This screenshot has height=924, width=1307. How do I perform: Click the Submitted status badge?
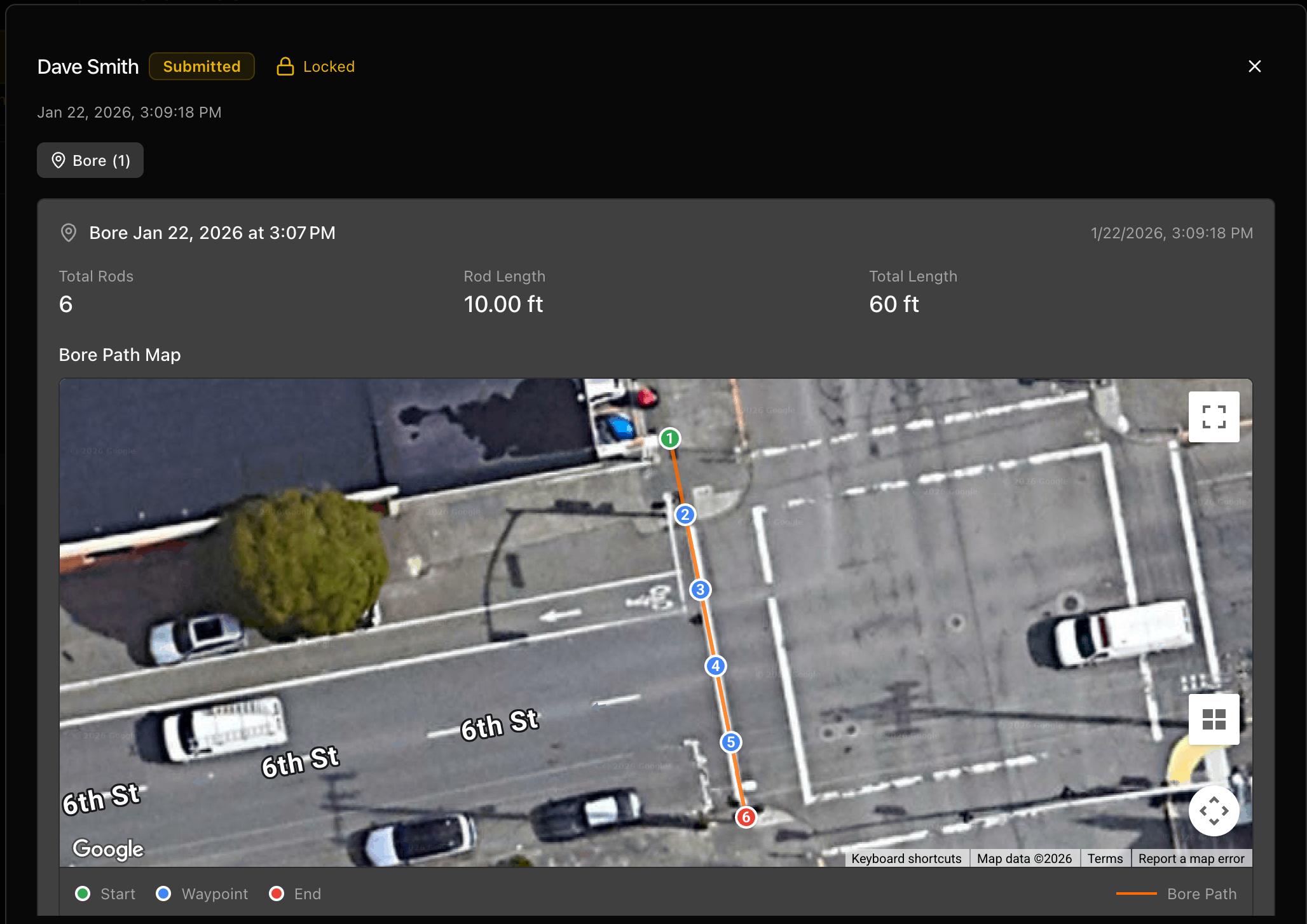202,67
